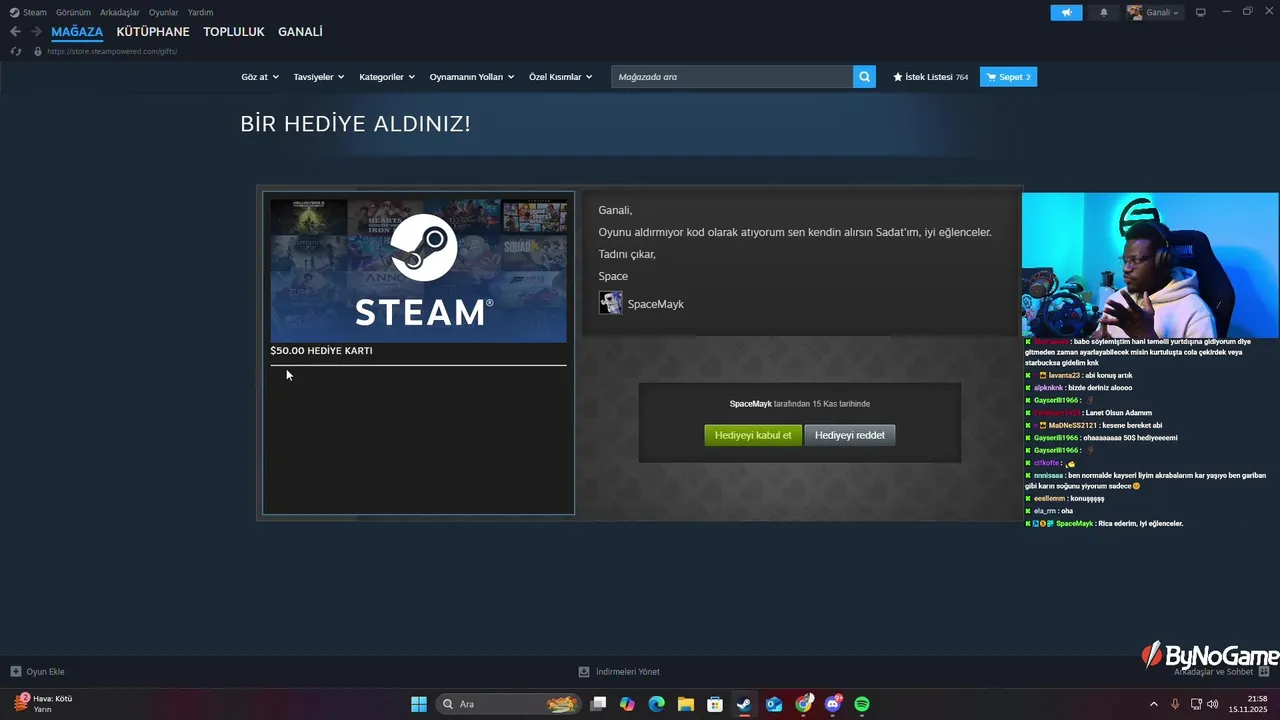Open the clock showing 21:58

click(x=1249, y=704)
